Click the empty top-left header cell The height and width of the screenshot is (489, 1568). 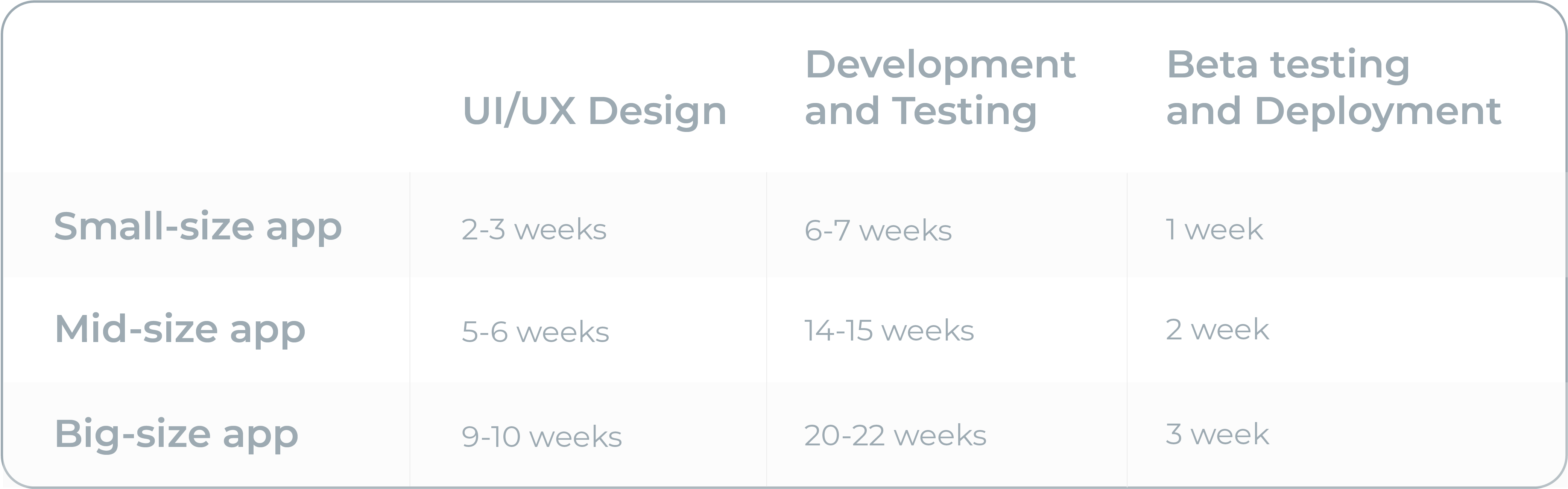(x=207, y=88)
